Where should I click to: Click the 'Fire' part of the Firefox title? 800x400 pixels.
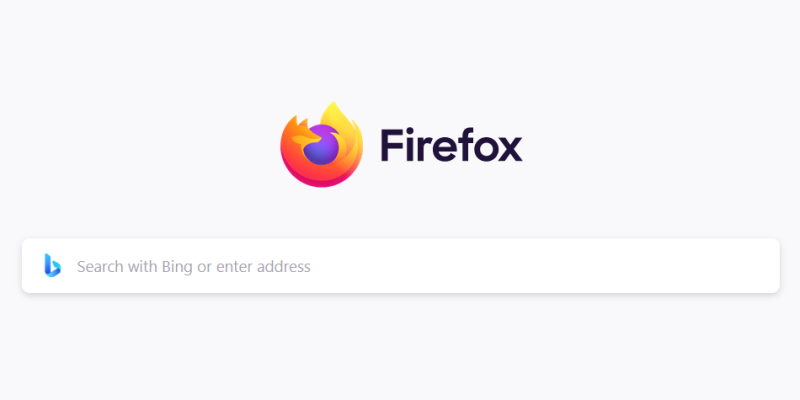point(415,145)
